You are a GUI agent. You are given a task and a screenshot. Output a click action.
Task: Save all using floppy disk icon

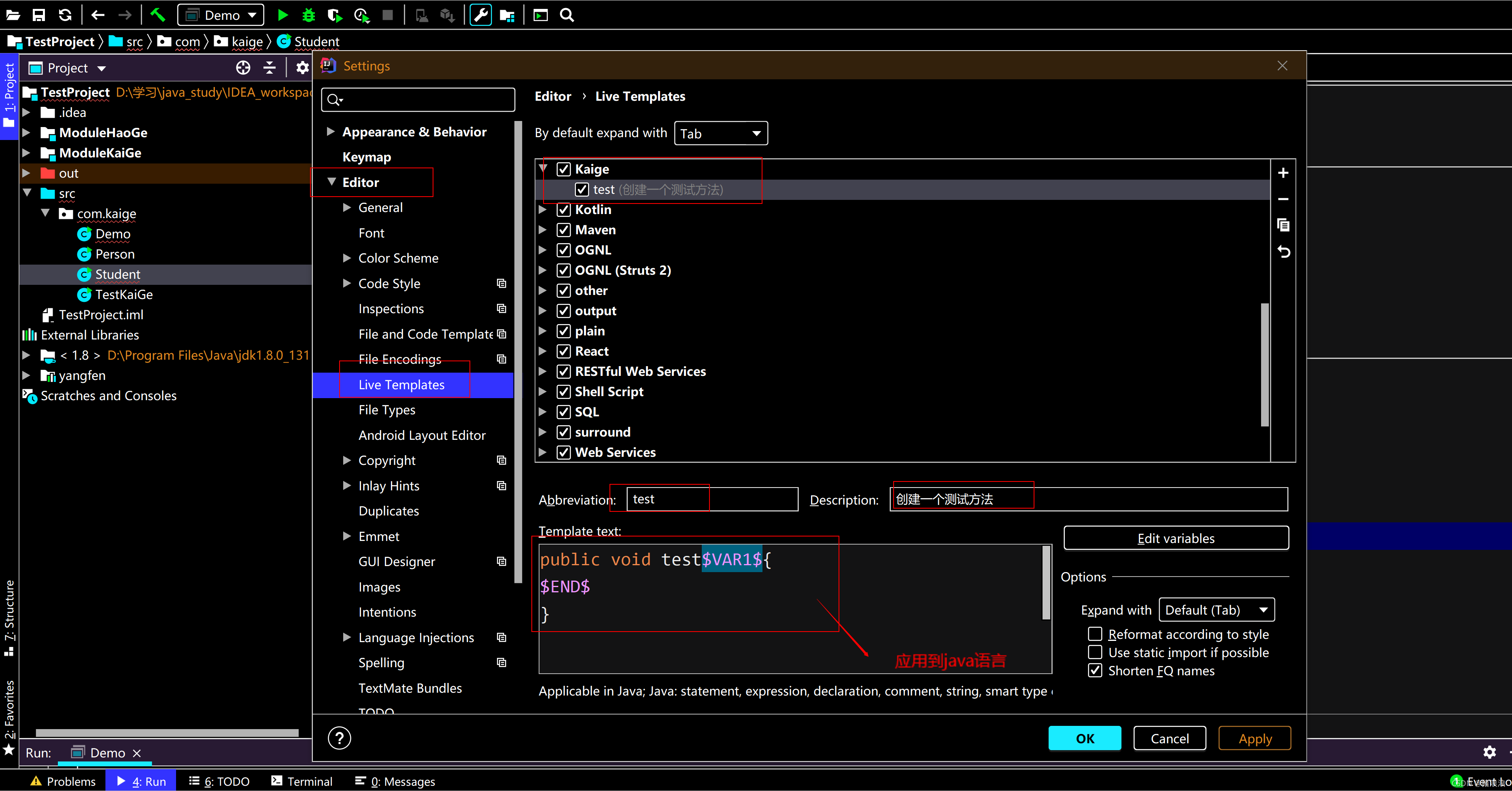[x=39, y=15]
